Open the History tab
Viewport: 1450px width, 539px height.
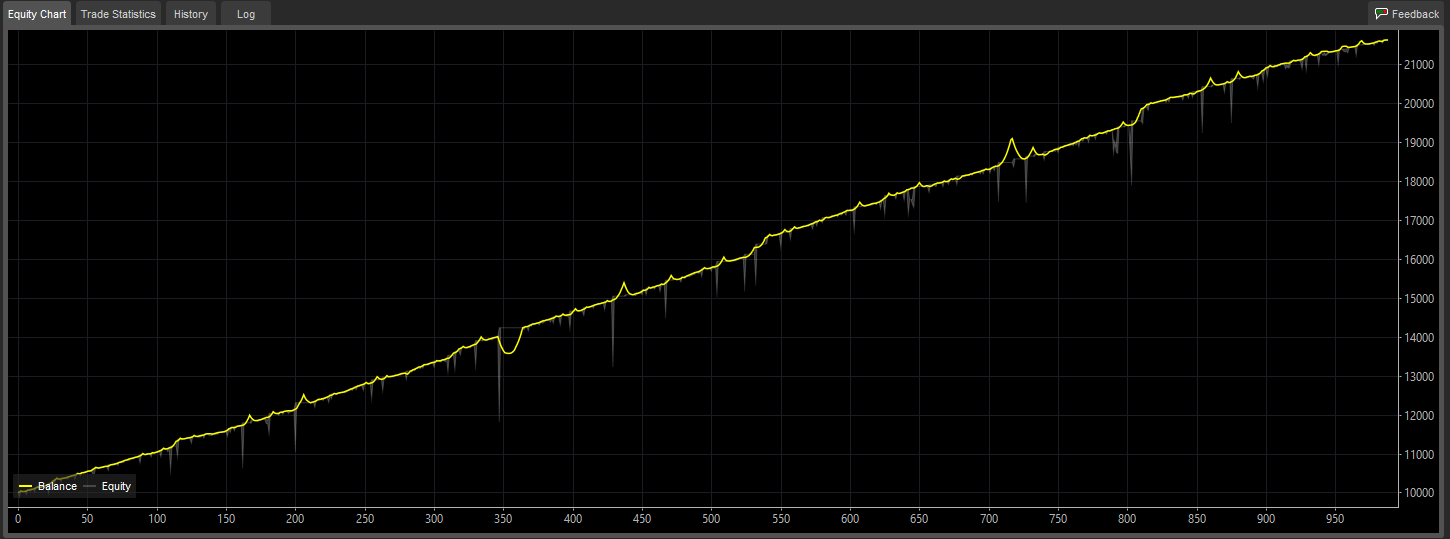[190, 14]
